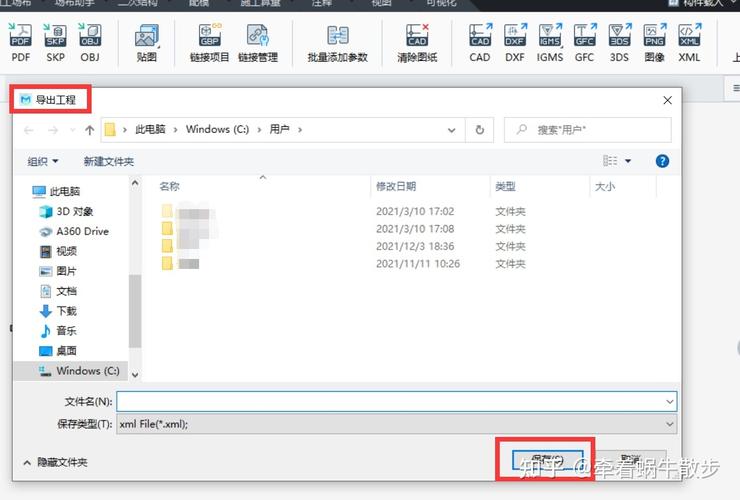Go back in dialog navigation
Image resolution: width=740 pixels, height=500 pixels.
28,130
